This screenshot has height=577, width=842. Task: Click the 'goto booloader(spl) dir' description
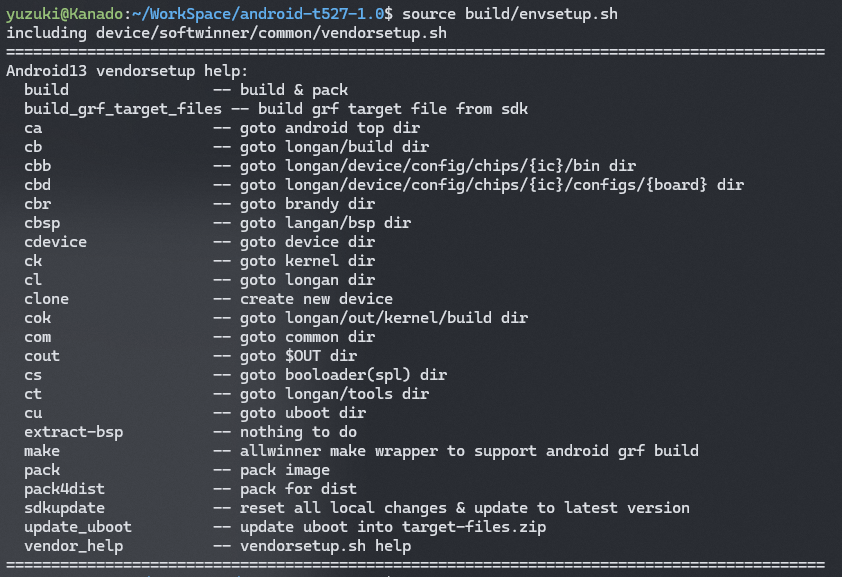[x=343, y=375]
